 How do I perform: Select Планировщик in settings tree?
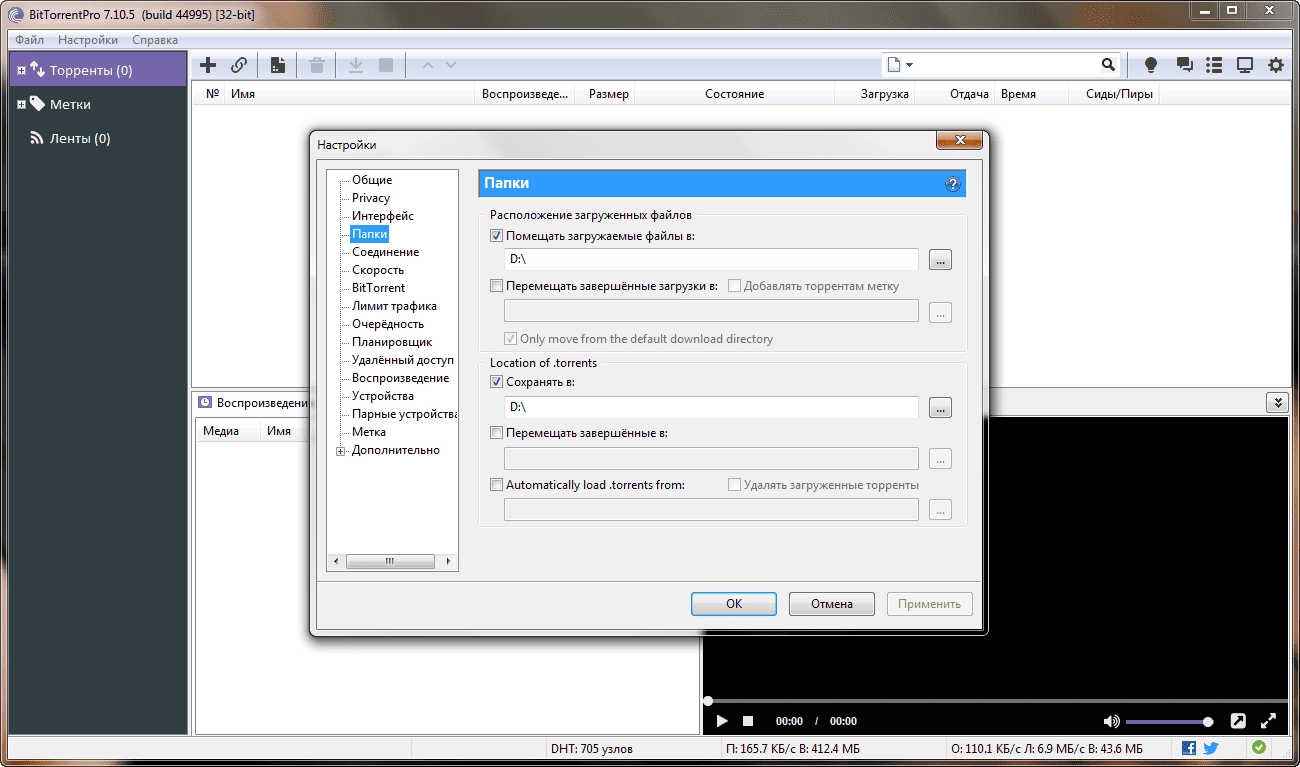[x=392, y=342]
